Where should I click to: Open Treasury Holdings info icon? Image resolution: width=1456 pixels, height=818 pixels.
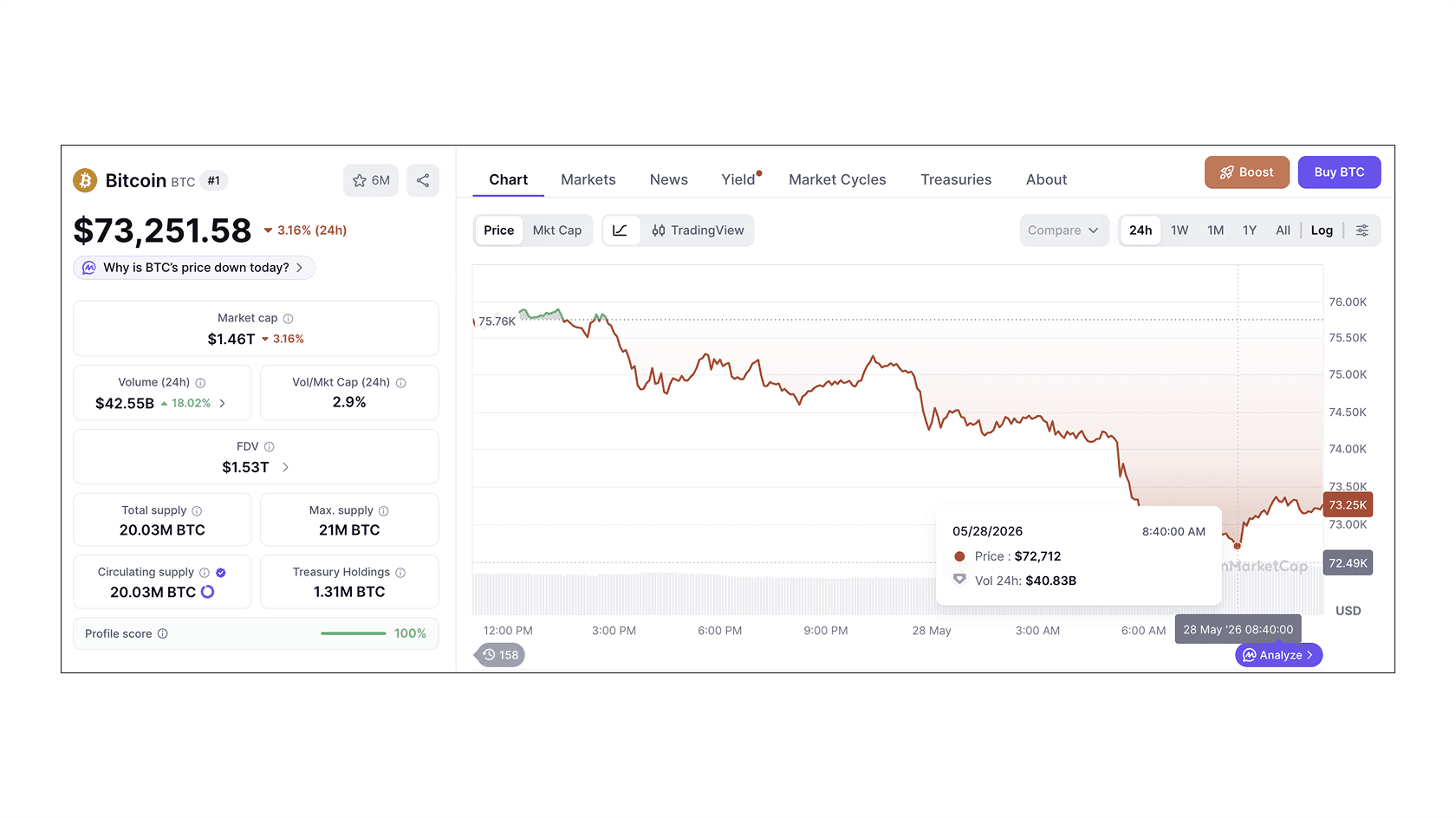[x=400, y=573]
